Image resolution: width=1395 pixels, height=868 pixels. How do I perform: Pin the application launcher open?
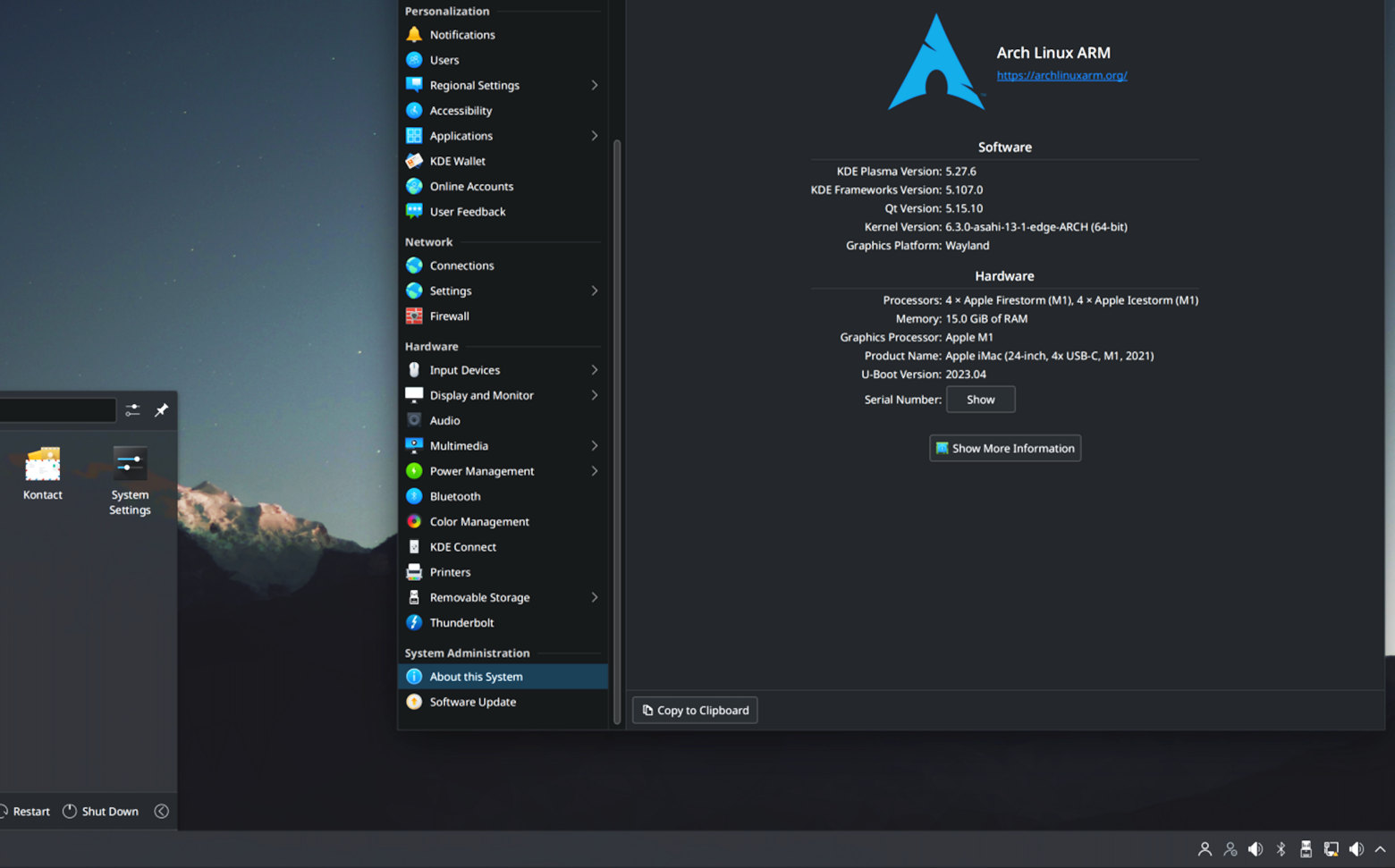pyautogui.click(x=161, y=410)
